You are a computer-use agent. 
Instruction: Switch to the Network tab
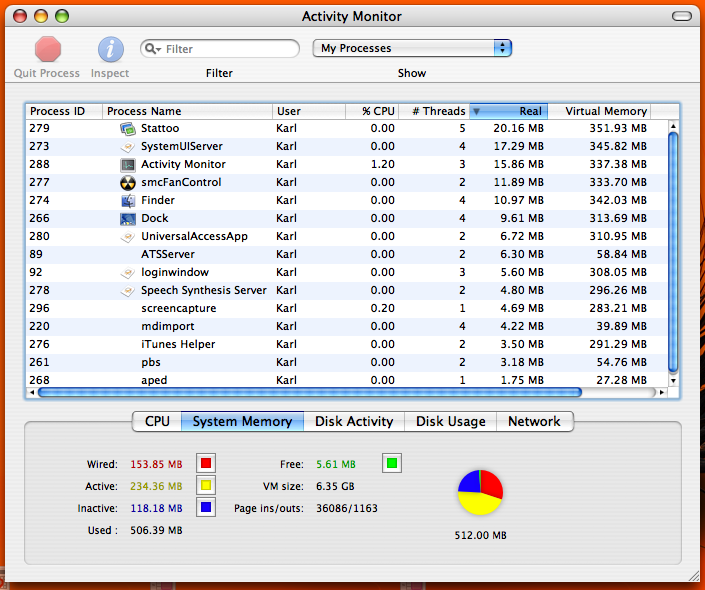(x=535, y=421)
